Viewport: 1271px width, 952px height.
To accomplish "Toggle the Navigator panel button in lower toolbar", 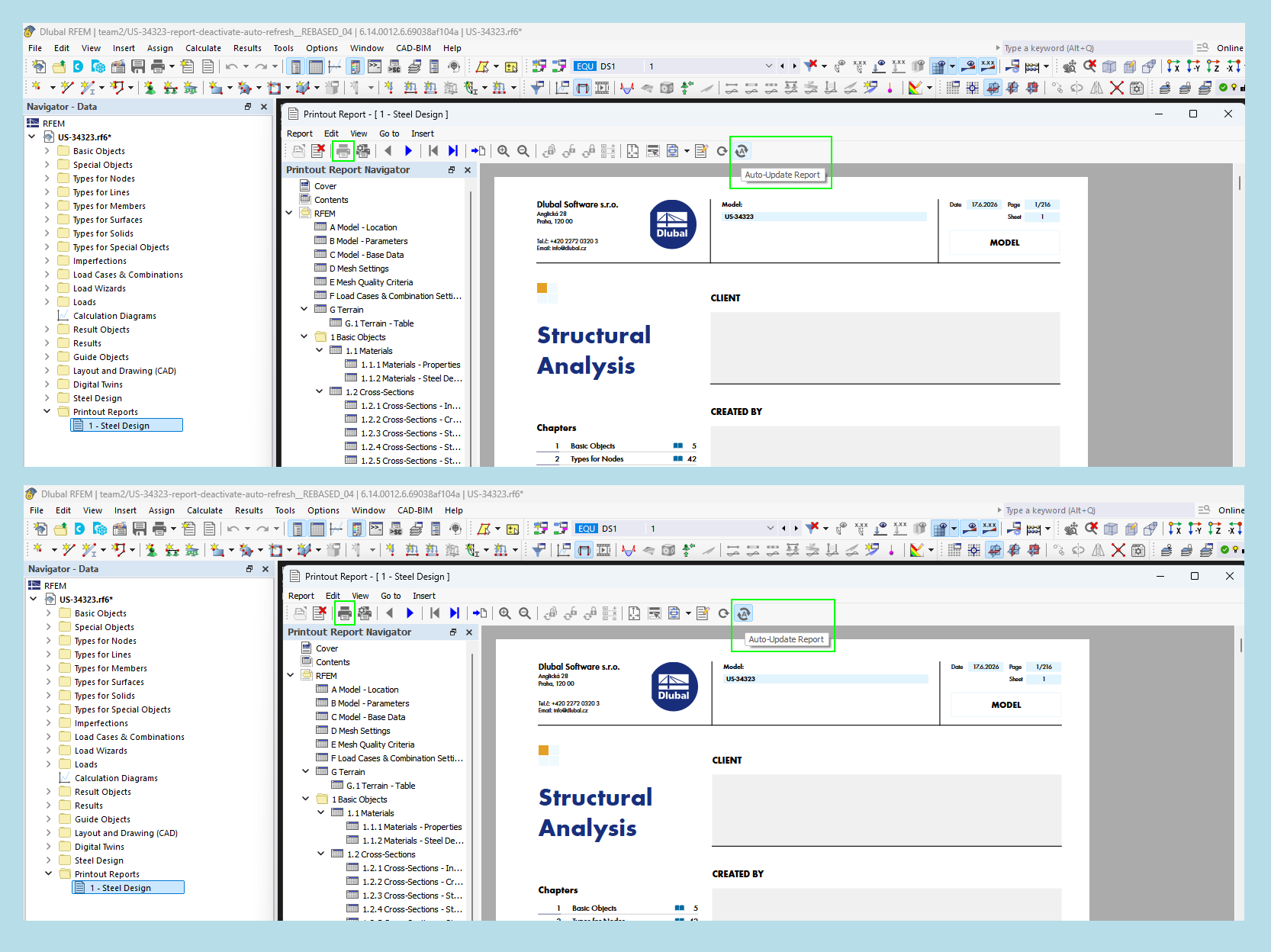I will coord(298,529).
